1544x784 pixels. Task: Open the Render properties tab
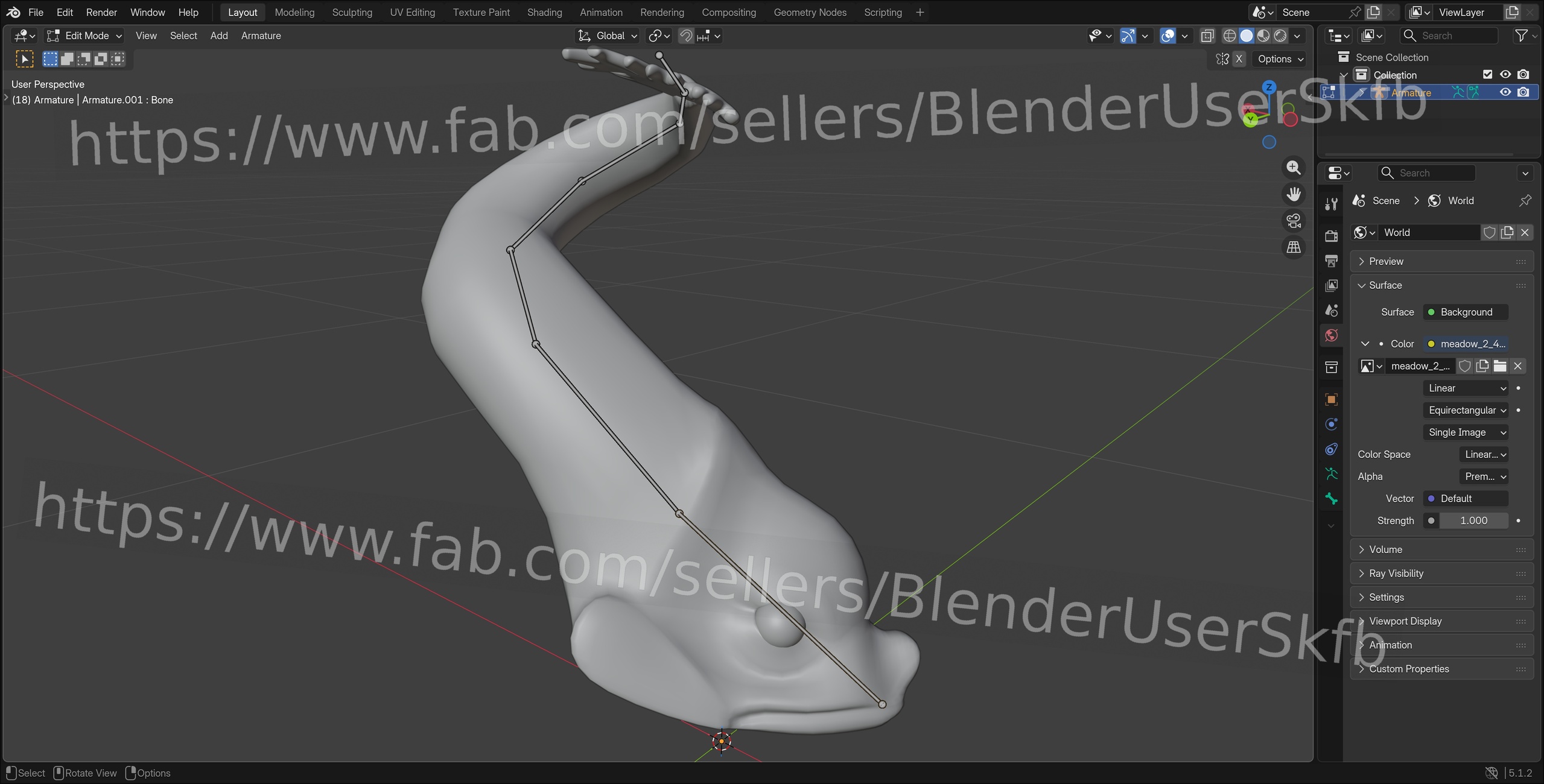click(1331, 236)
